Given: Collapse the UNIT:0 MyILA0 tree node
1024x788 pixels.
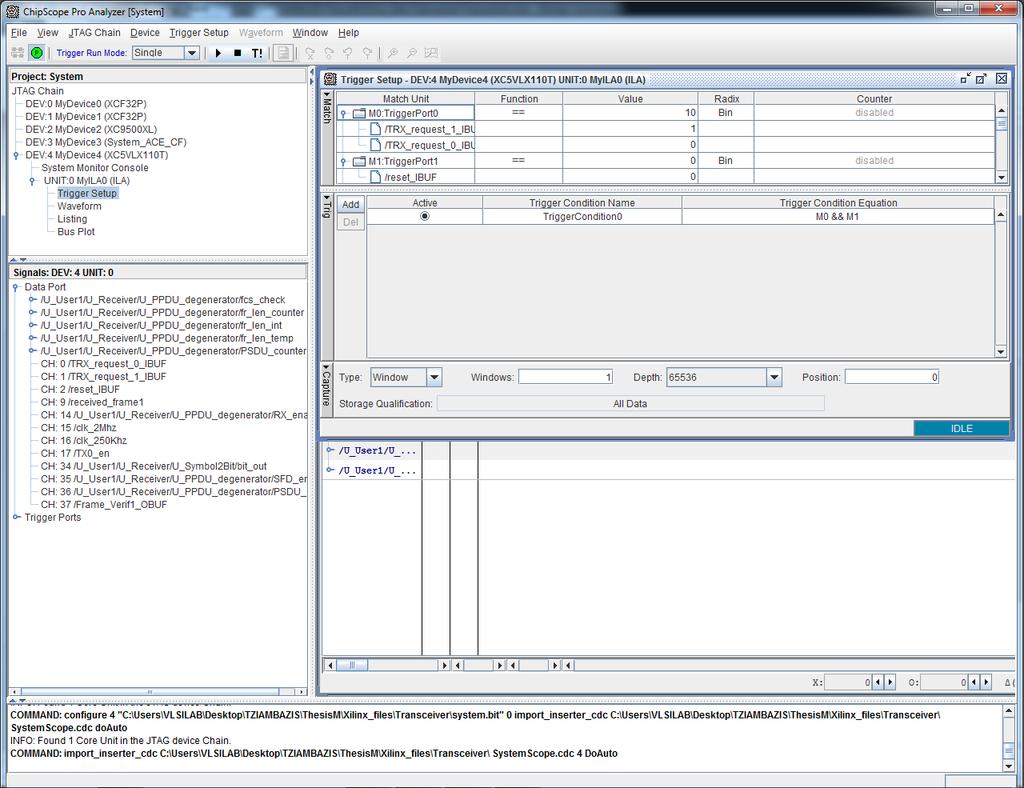Looking at the screenshot, I should pyautogui.click(x=32, y=181).
